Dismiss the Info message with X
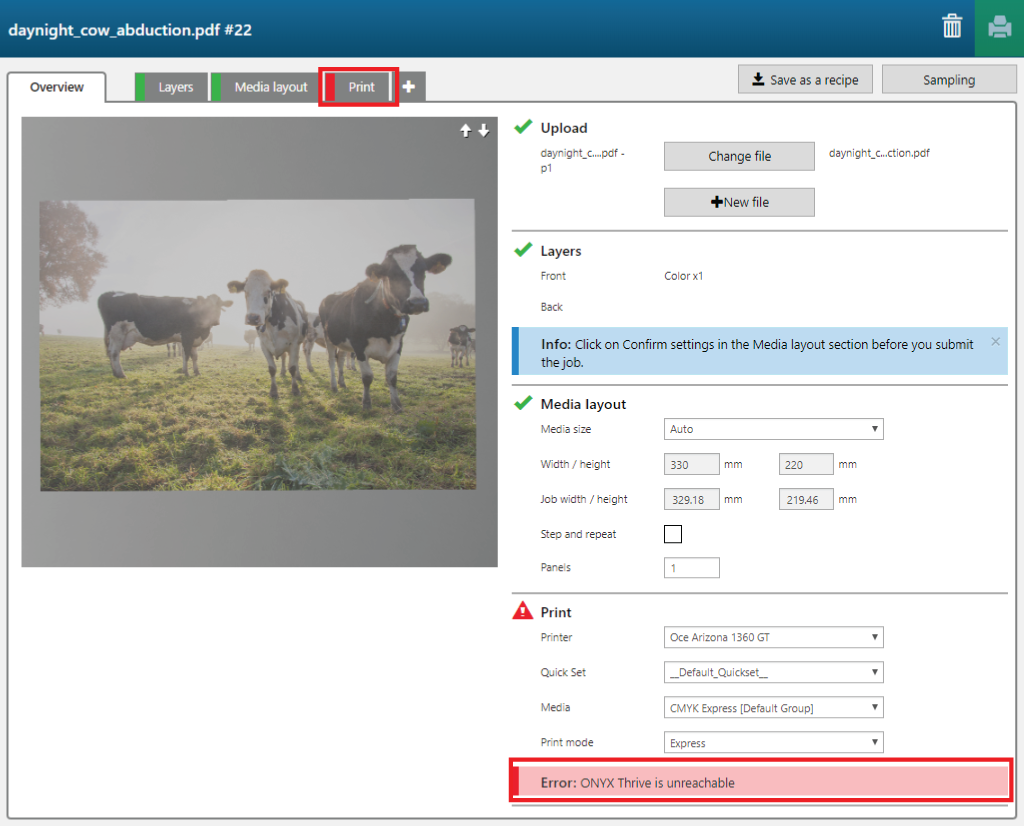The image size is (1024, 826). click(x=995, y=342)
